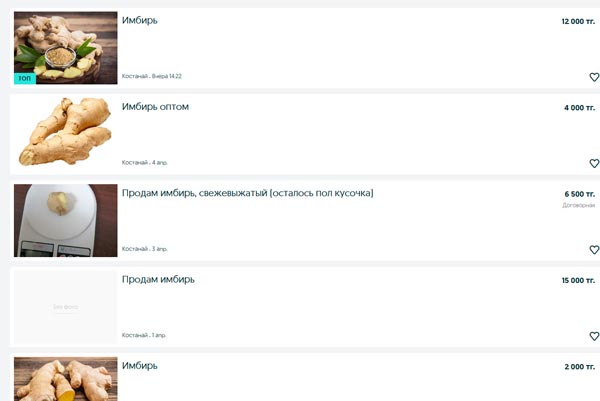
Task: Open the last Имбирь listing for 2 000 тг.
Action: 140,366
